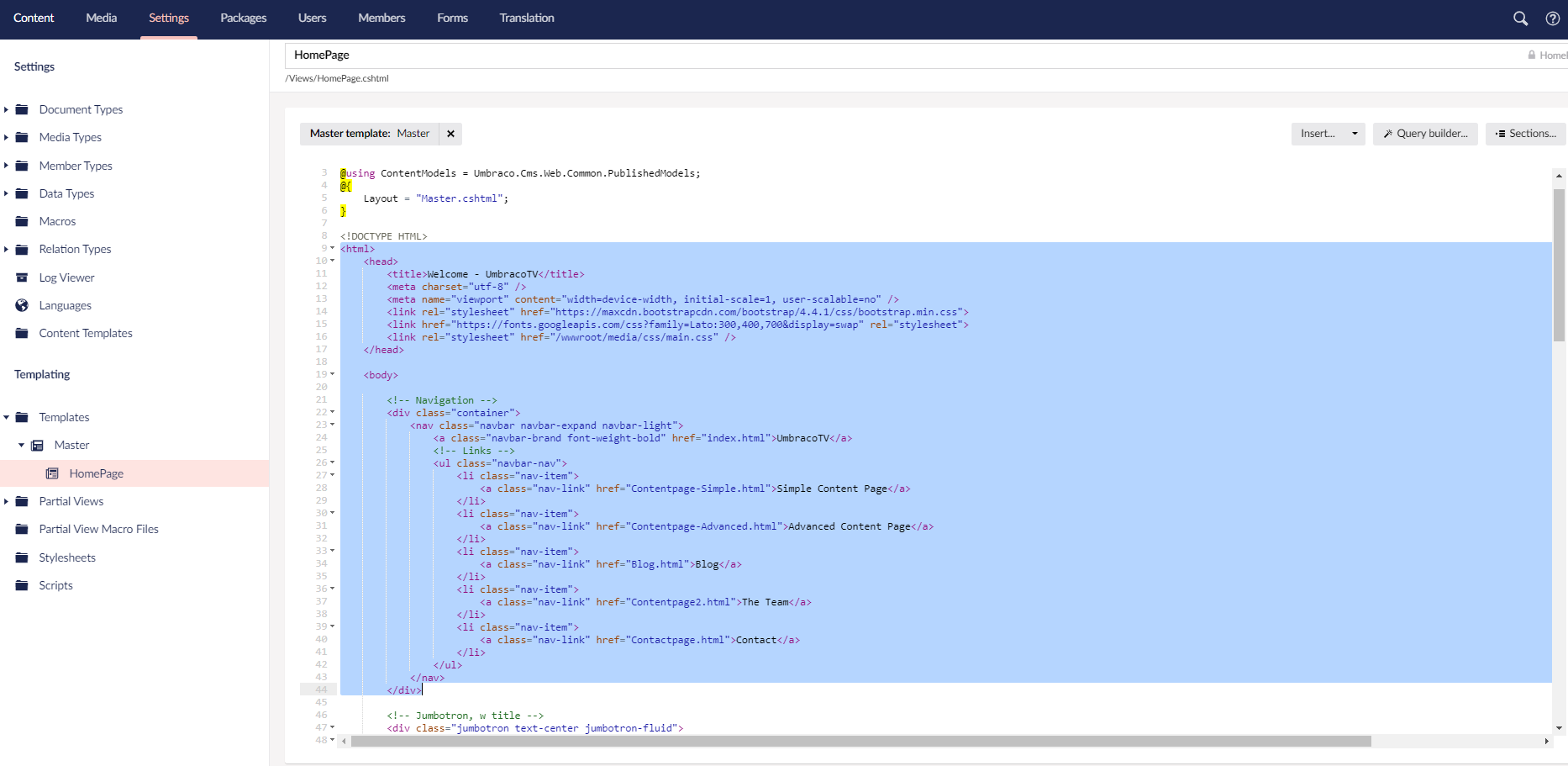Switch to the Media section
Viewport: 1568px width, 766px height.
102,18
